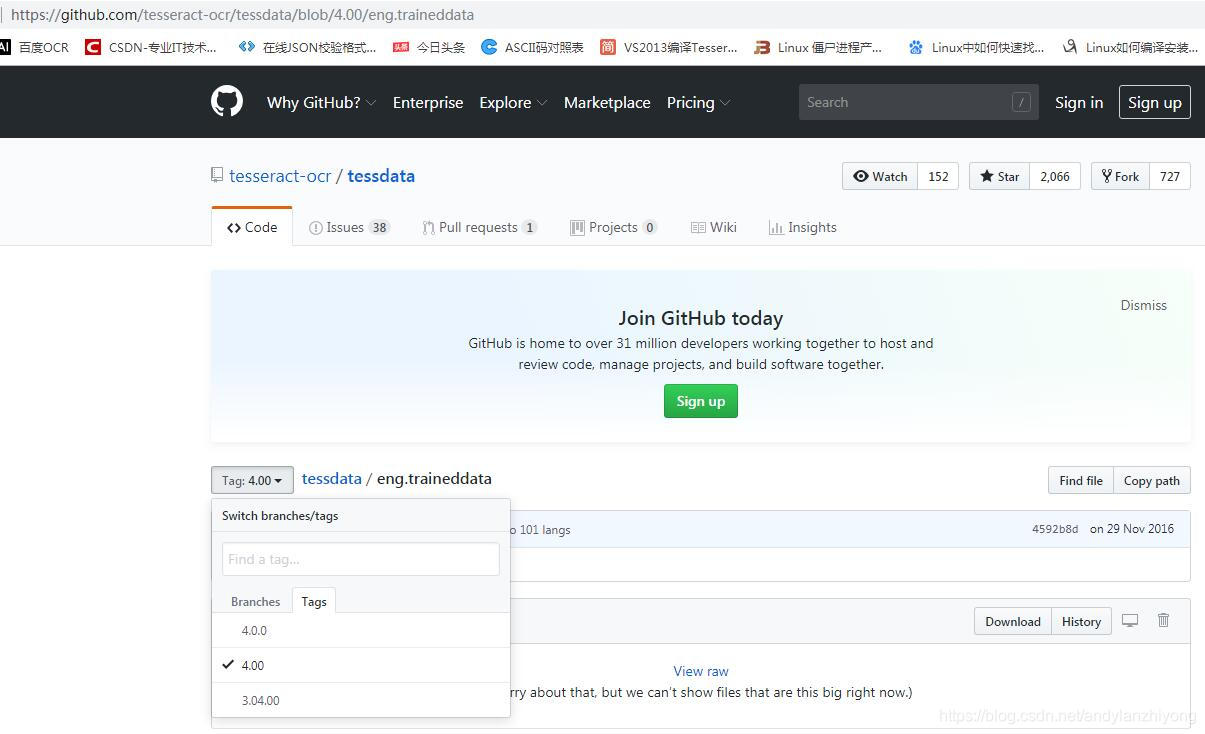1205x734 pixels.
Task: Click the Find file button
Action: click(1081, 480)
